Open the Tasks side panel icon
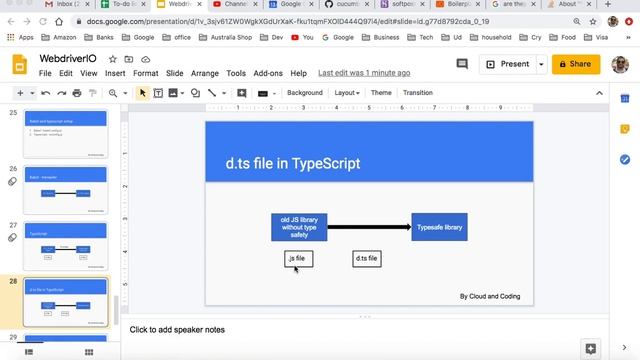Screen dimensions: 640x360 coord(624,160)
